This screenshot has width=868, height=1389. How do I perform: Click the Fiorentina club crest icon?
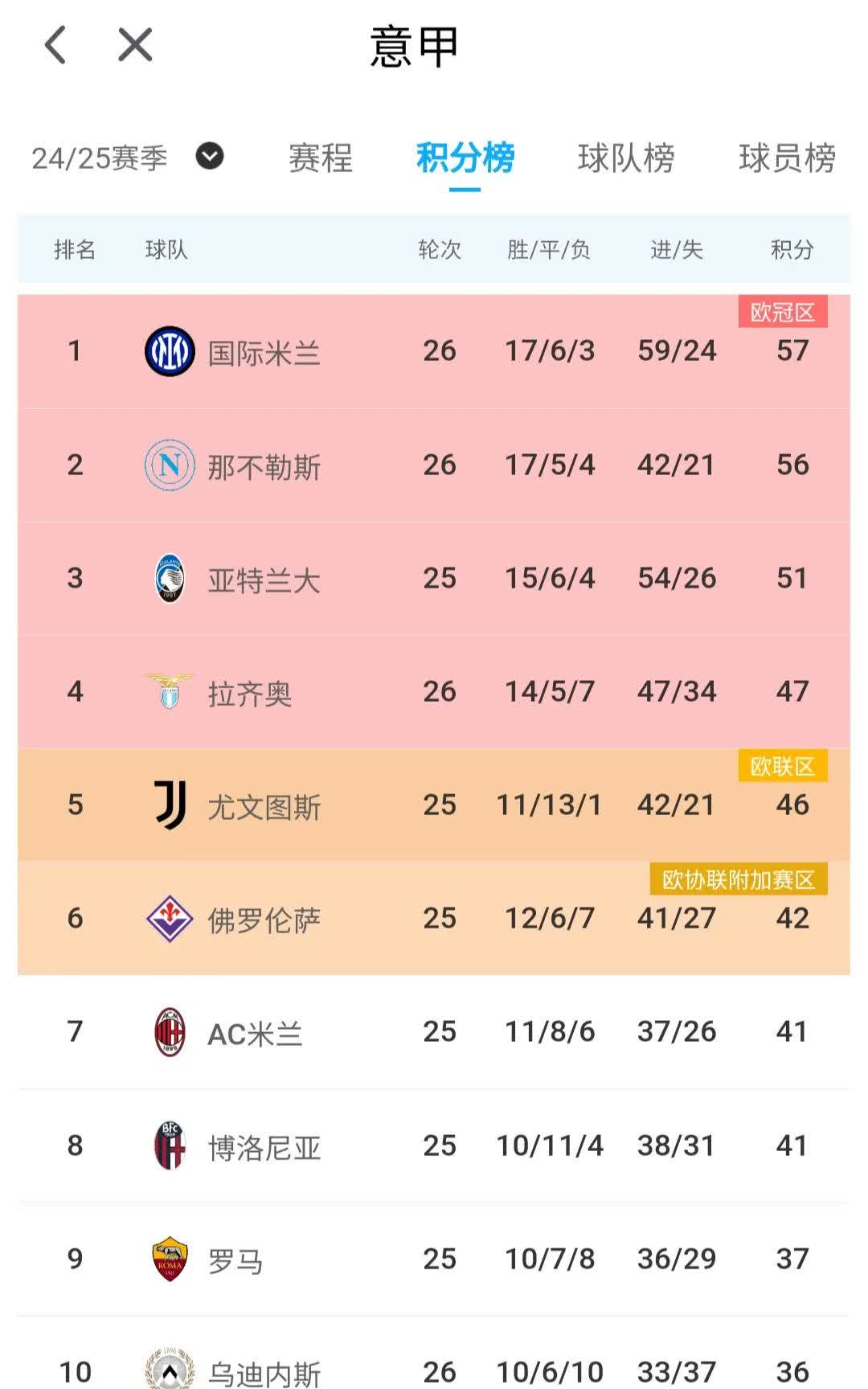pyautogui.click(x=169, y=919)
